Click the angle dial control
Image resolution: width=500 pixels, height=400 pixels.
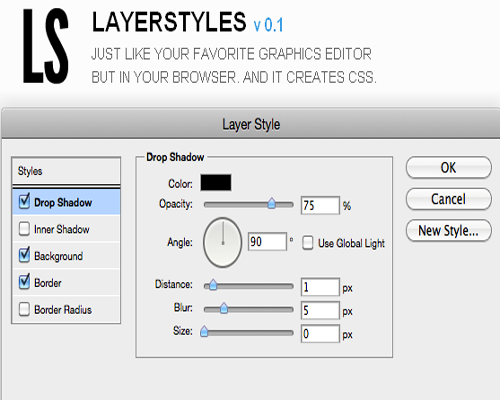[223, 242]
